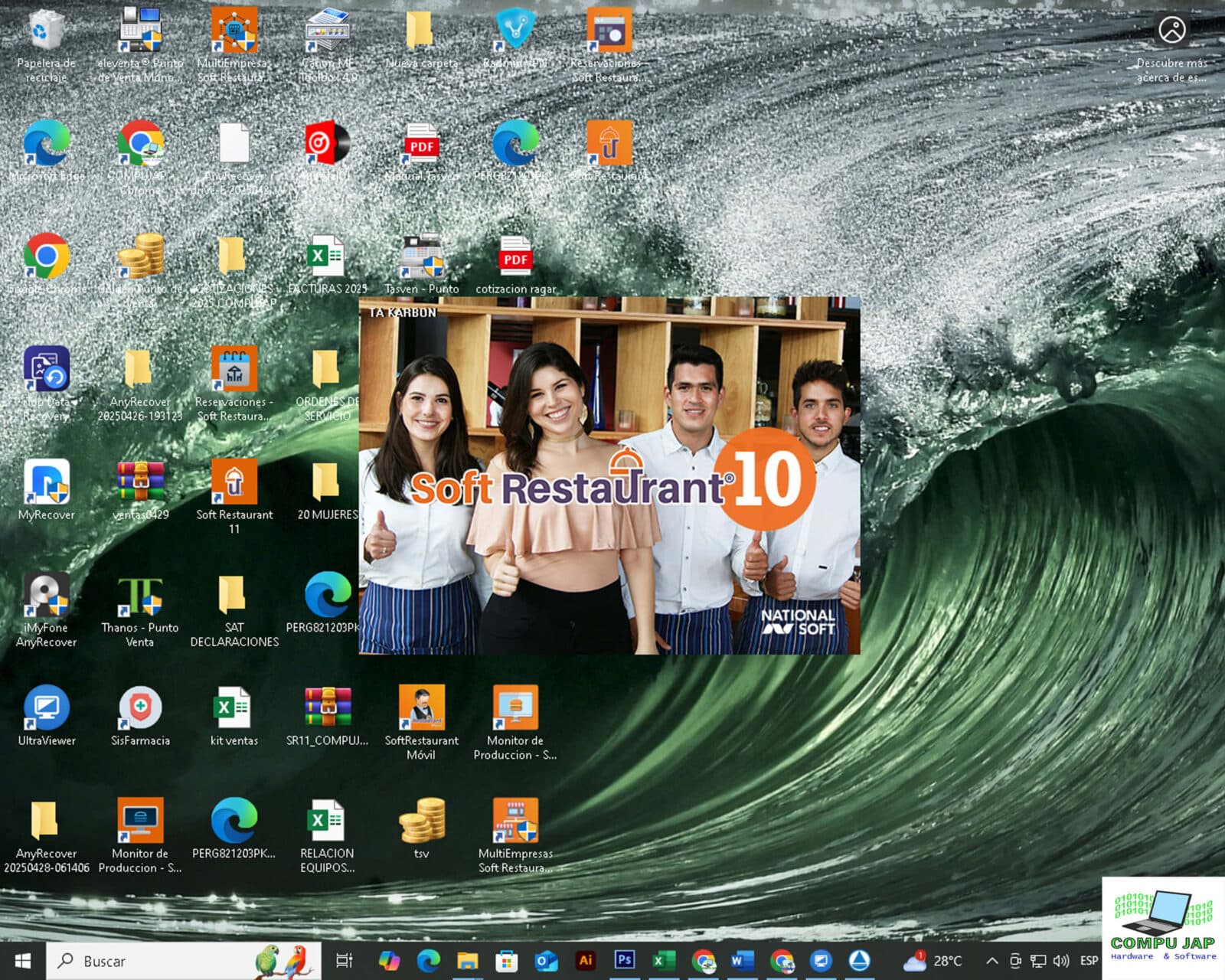Open Task View from the taskbar
1225x980 pixels.
[x=345, y=961]
